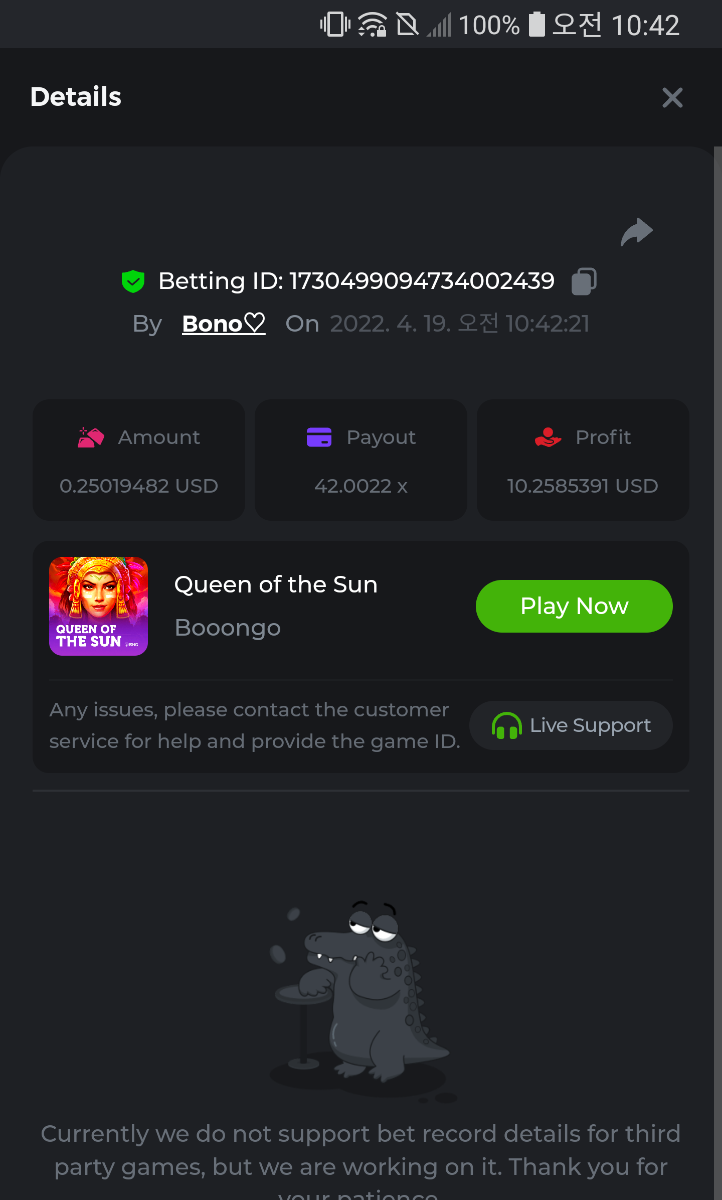Copy the Betting ID with copy icon

pyautogui.click(x=584, y=282)
